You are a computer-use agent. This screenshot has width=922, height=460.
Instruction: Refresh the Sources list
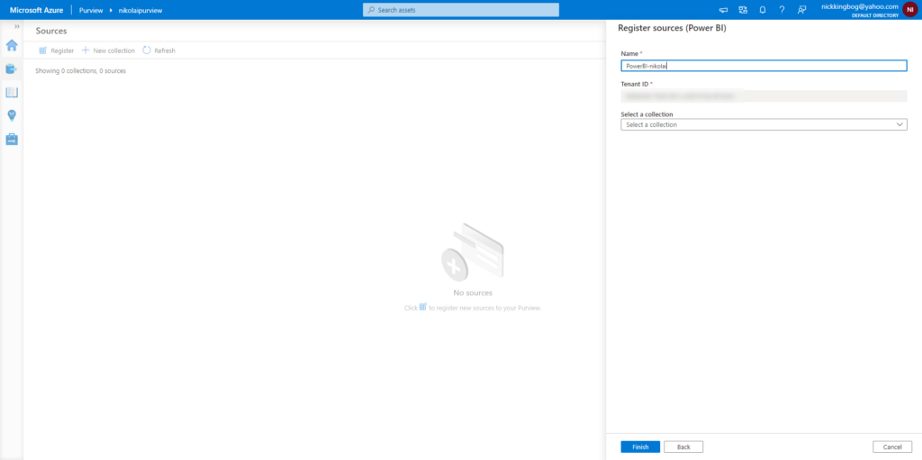pos(159,51)
